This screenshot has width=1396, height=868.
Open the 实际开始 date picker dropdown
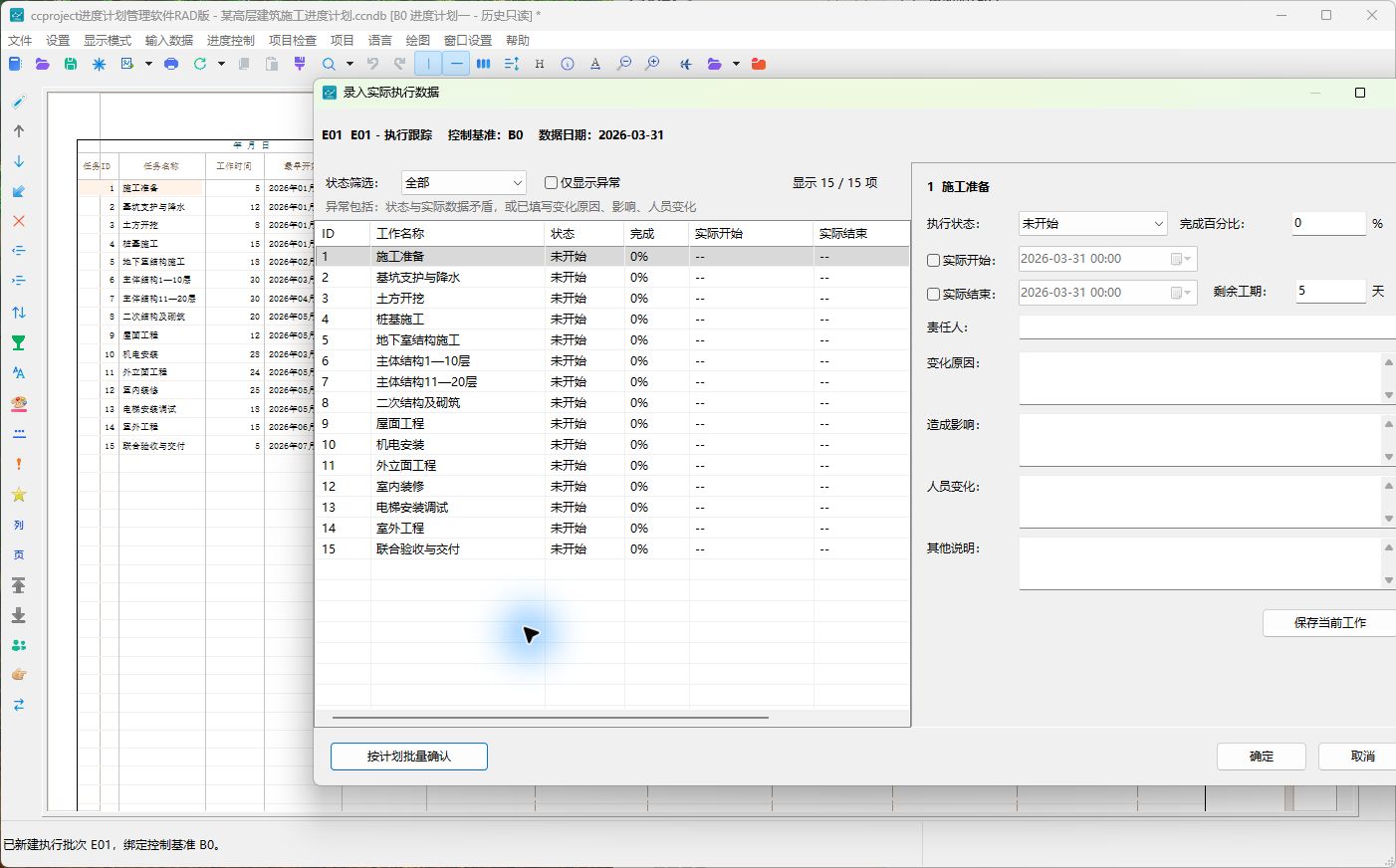pyautogui.click(x=1182, y=259)
